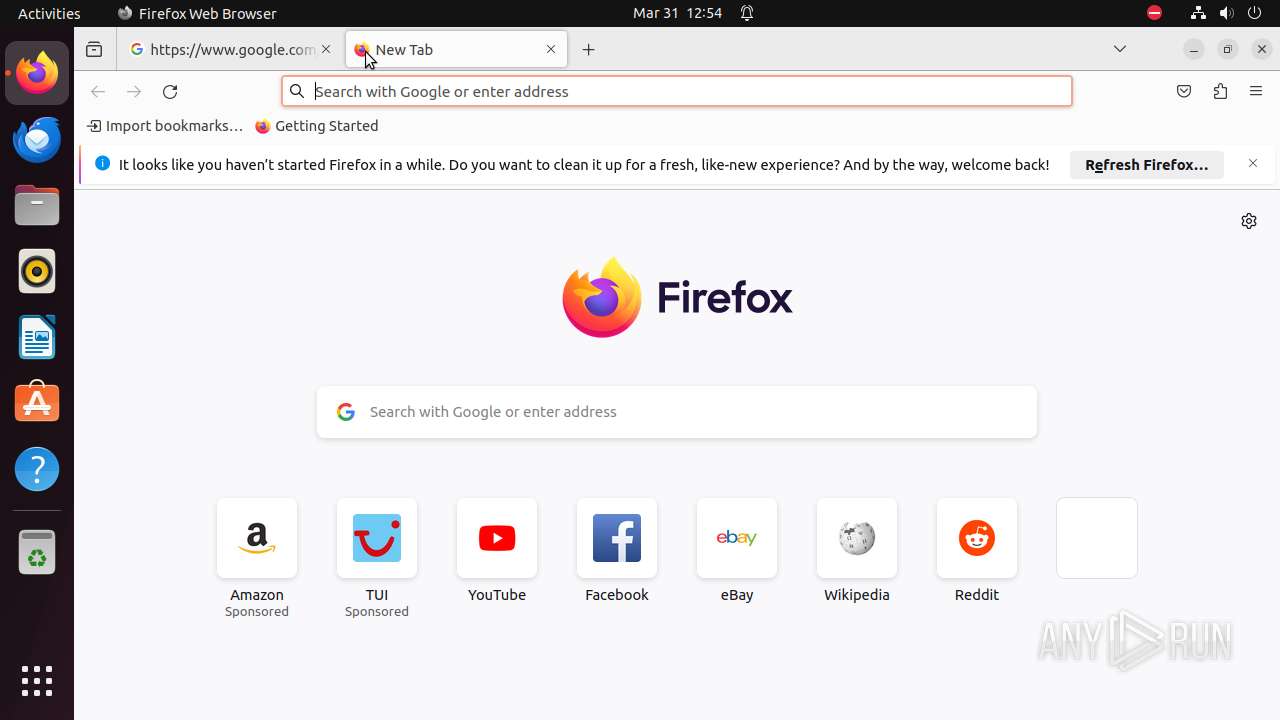This screenshot has width=1280, height=720.
Task: Open the Help dock icon
Action: (x=37, y=469)
